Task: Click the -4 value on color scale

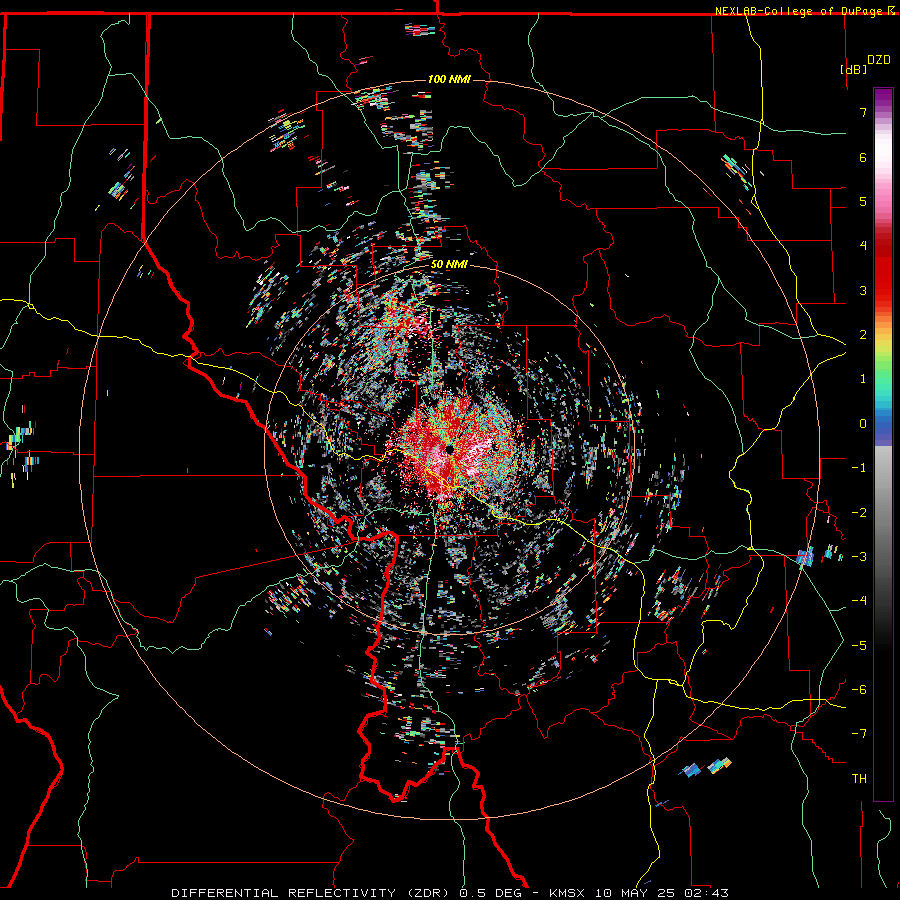Action: (x=859, y=601)
